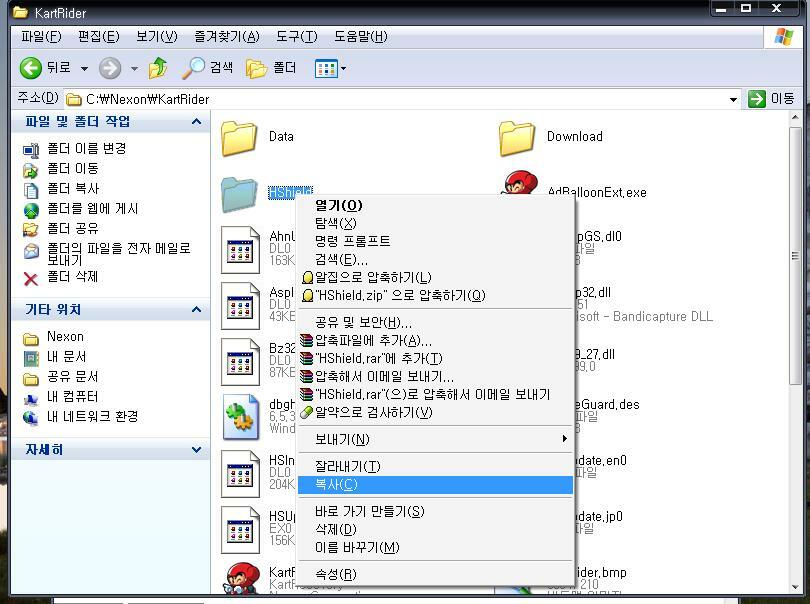Open the 즐겨찾기(A) menu
Viewport: 810px width, 604px height.
(227, 37)
